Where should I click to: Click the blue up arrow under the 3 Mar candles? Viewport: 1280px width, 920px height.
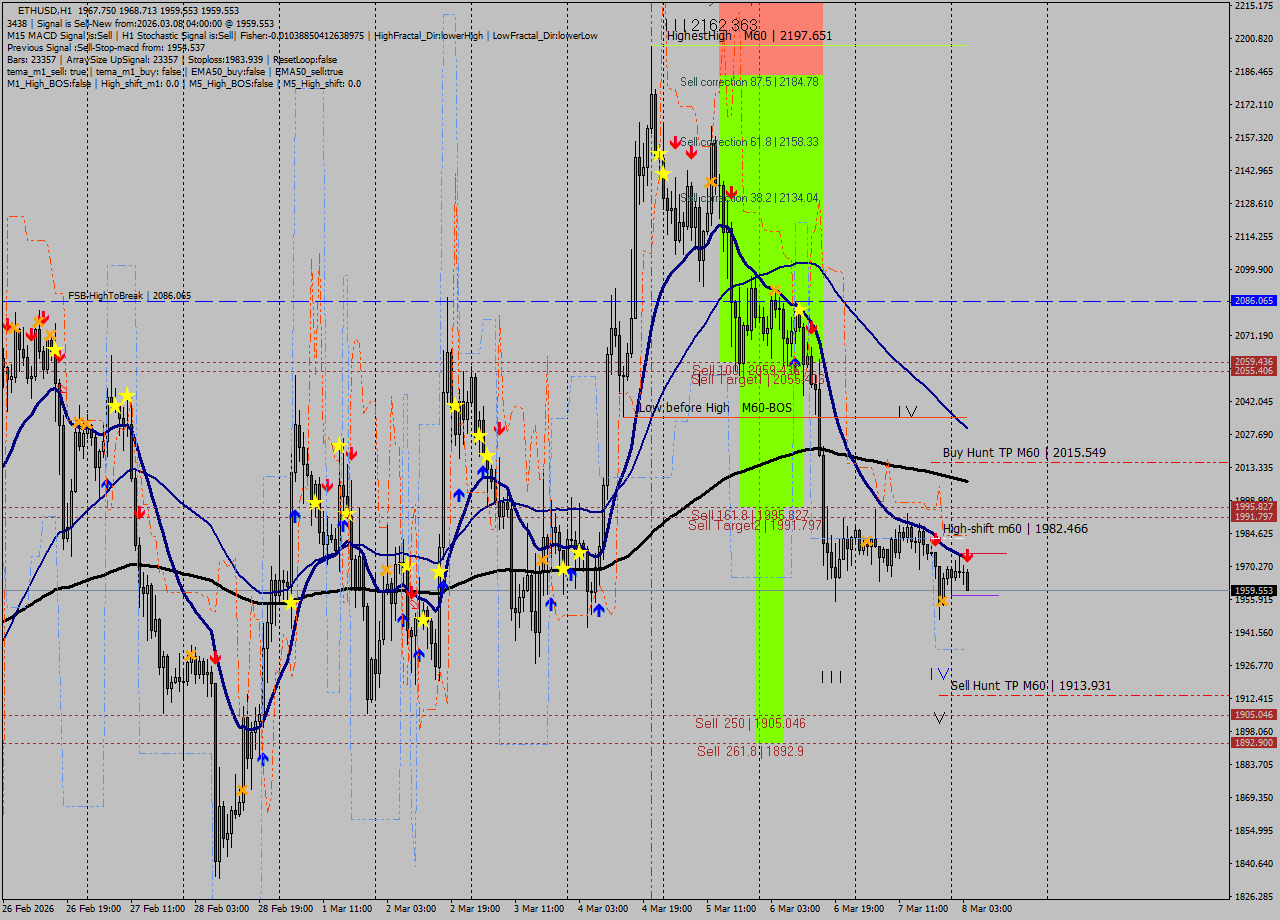click(549, 602)
